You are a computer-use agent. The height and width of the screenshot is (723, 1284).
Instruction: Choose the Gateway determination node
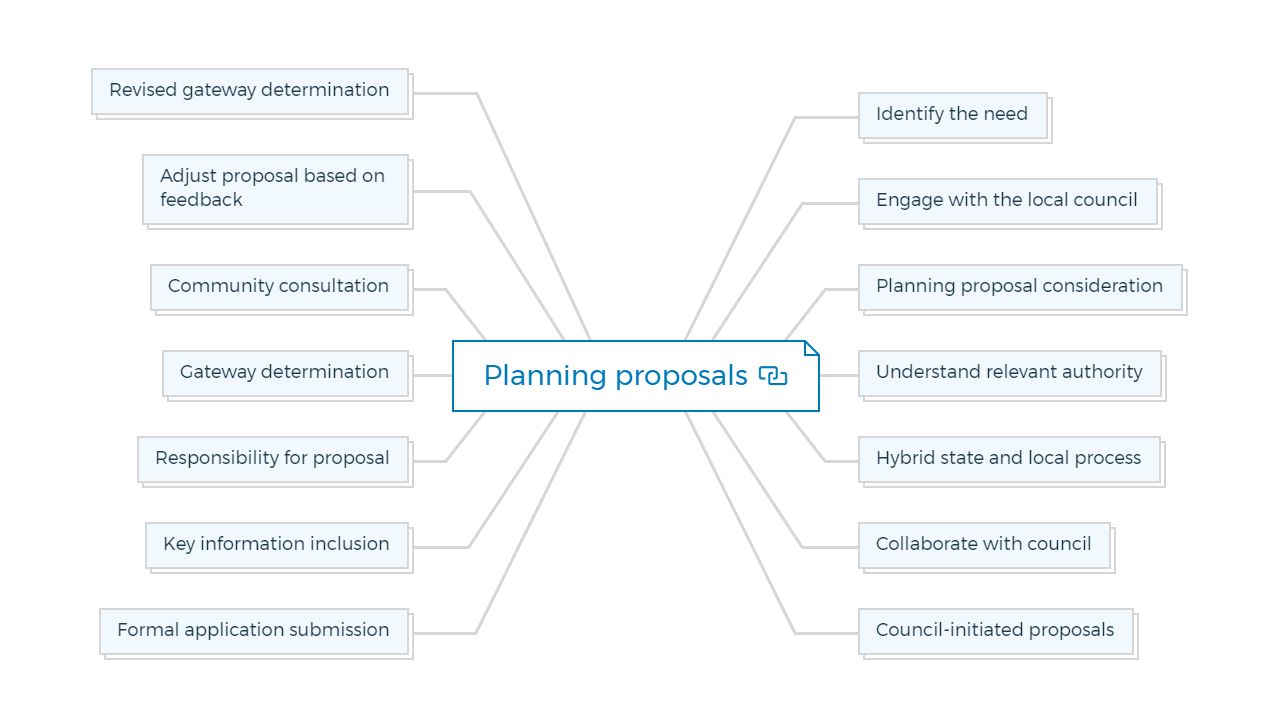pos(286,373)
